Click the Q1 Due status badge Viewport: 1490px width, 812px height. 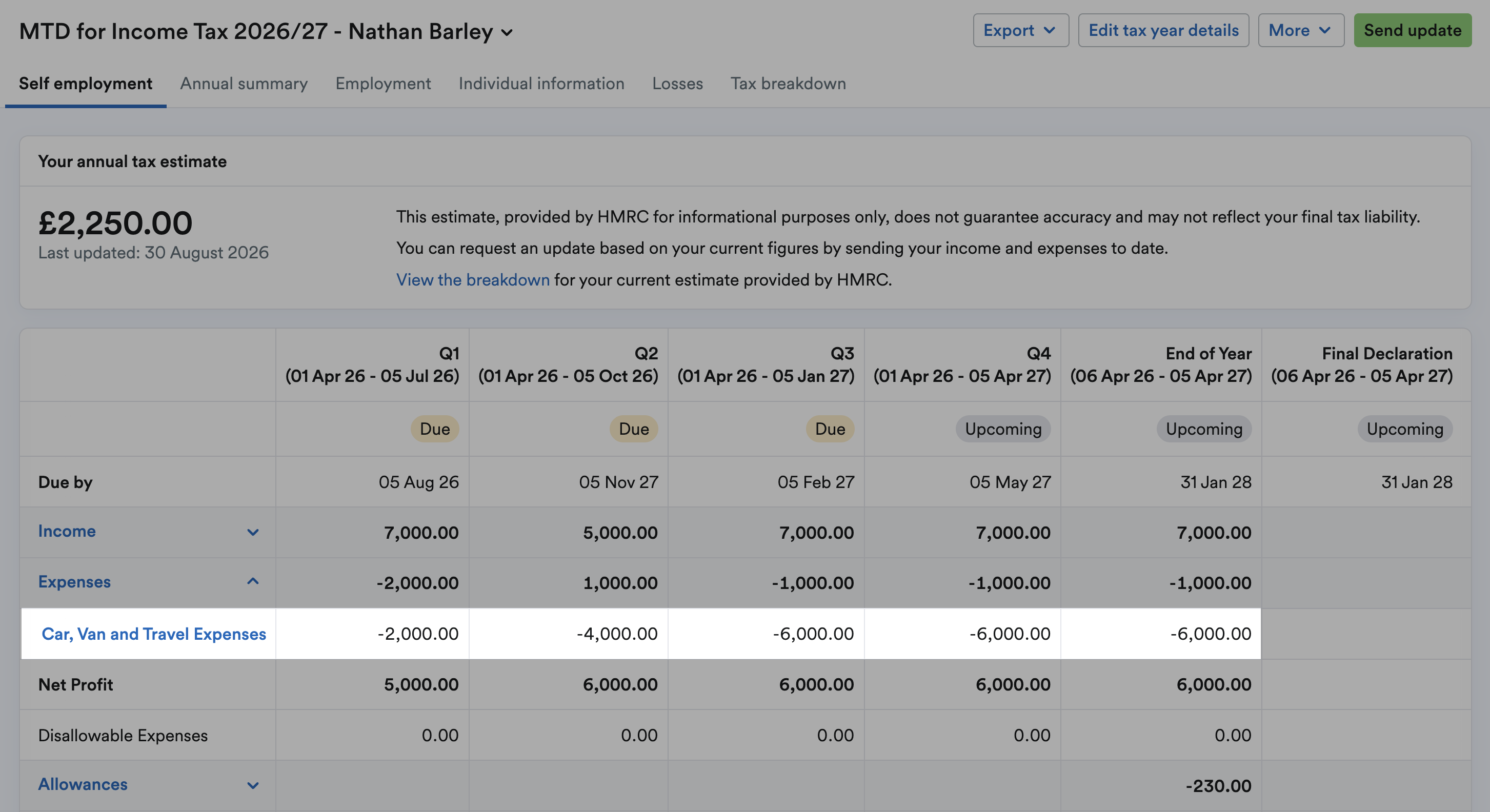tap(435, 429)
